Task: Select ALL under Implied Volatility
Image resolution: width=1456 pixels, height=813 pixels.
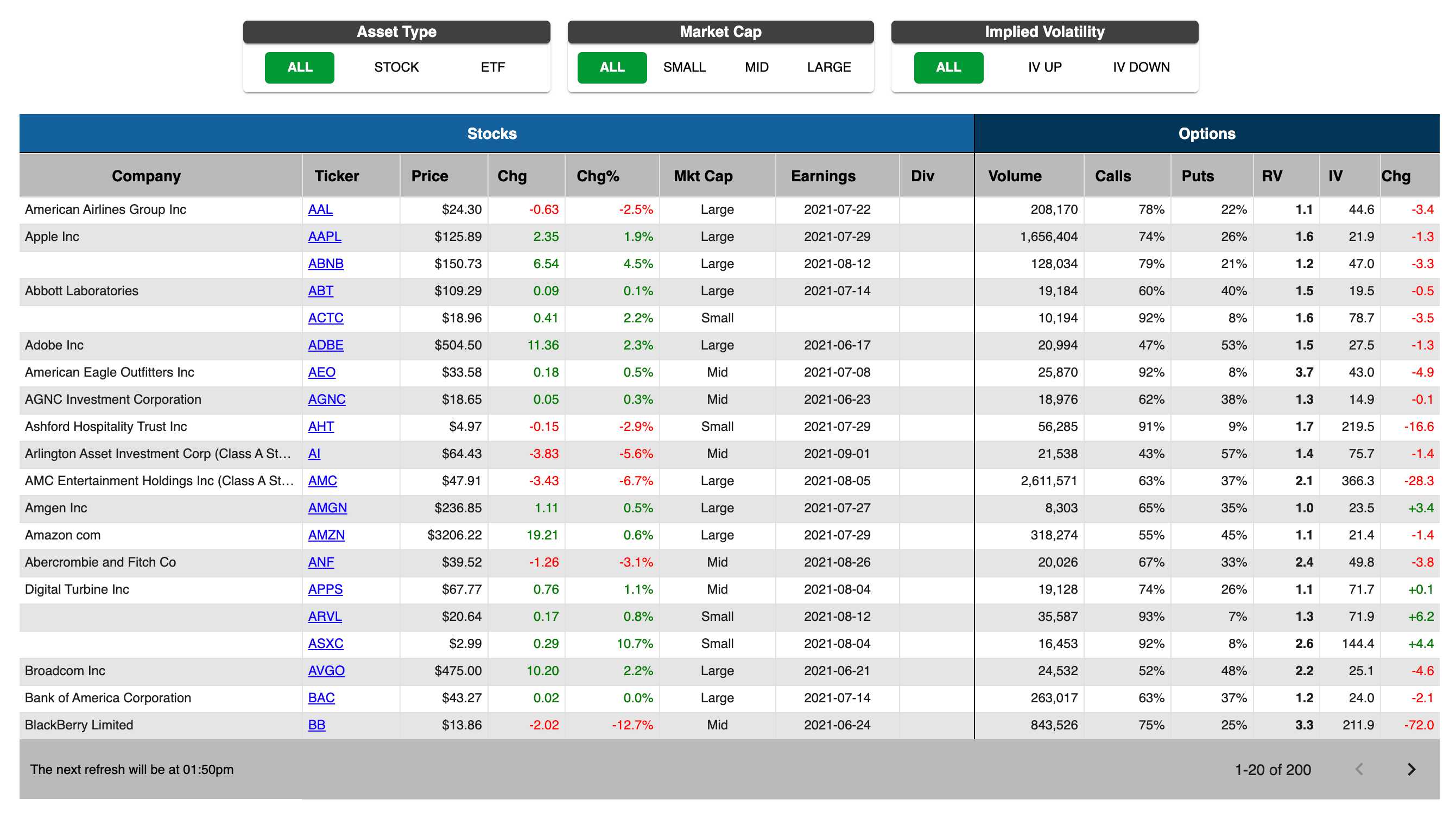Action: 948,67
